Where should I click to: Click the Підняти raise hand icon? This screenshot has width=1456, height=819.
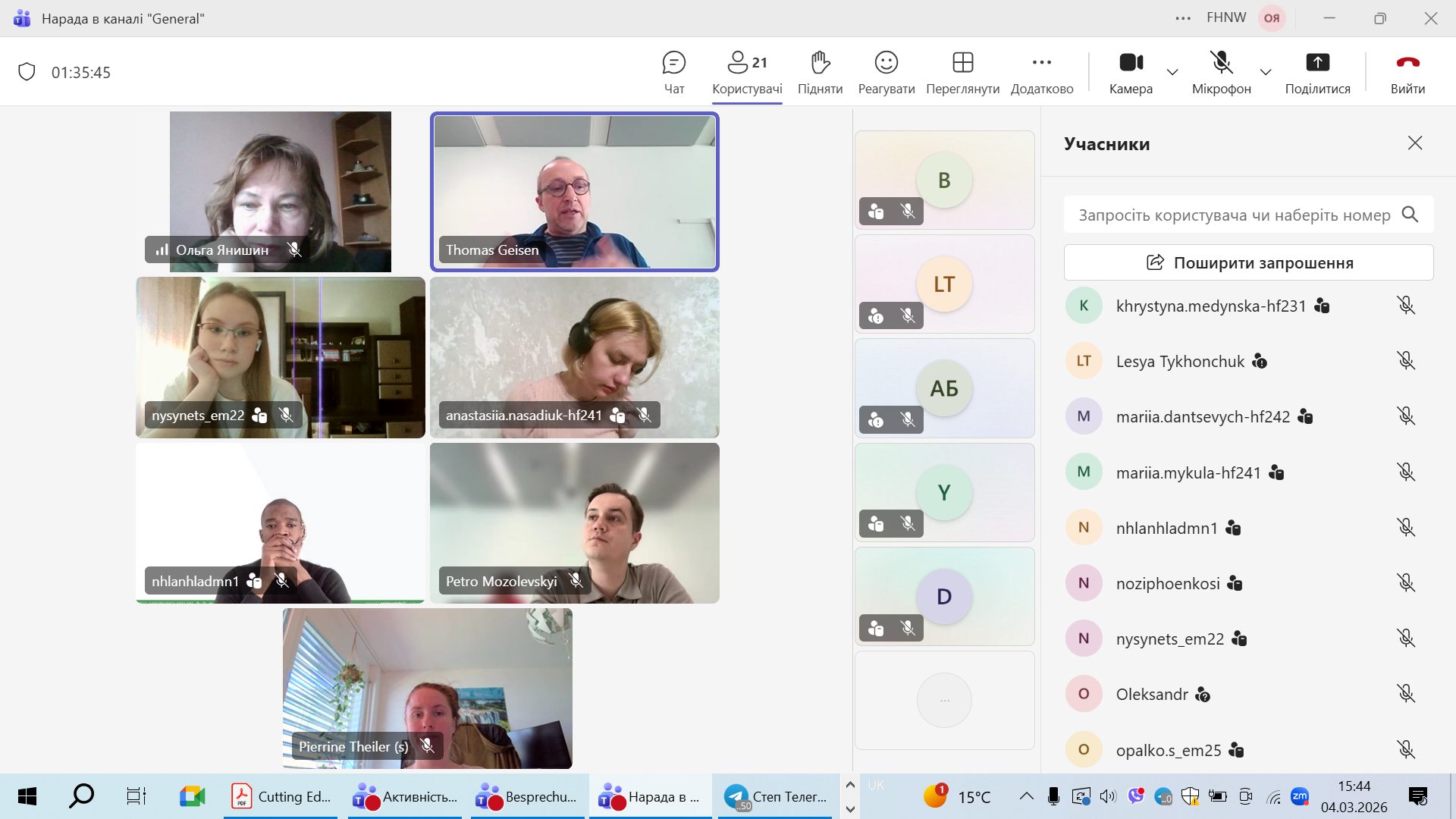click(x=820, y=63)
